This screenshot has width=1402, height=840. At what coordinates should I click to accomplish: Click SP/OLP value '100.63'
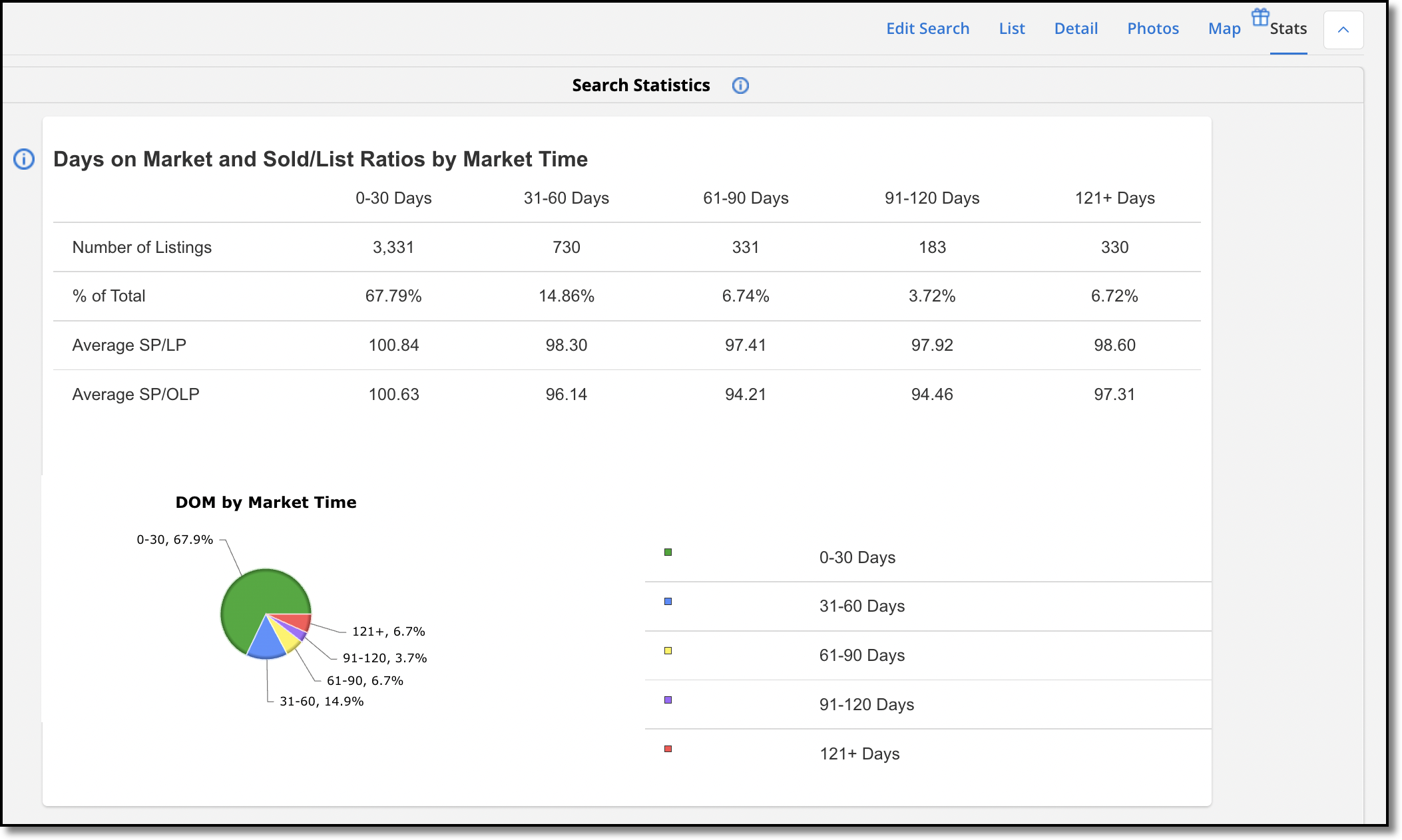393,395
